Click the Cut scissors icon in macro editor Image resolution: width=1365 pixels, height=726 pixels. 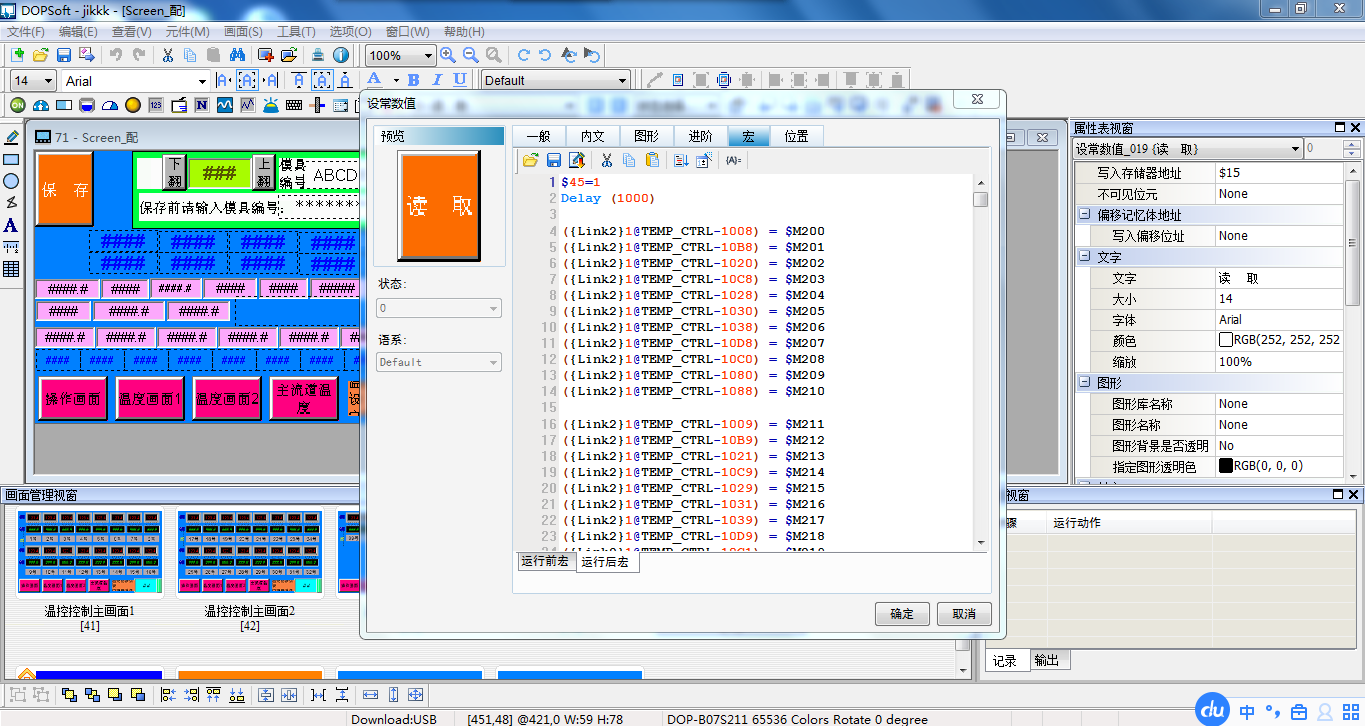606,160
